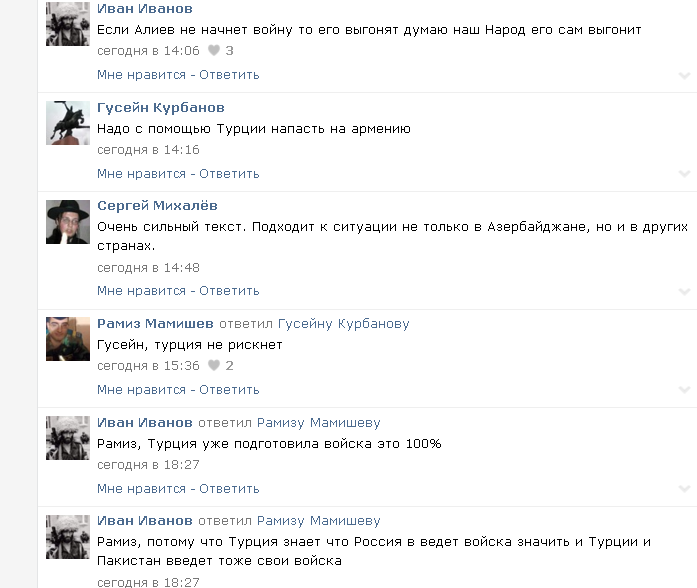This screenshot has width=697, height=588.
Task: Expand options arrow for Гусейн Курбанов's comment
Action: tap(684, 174)
